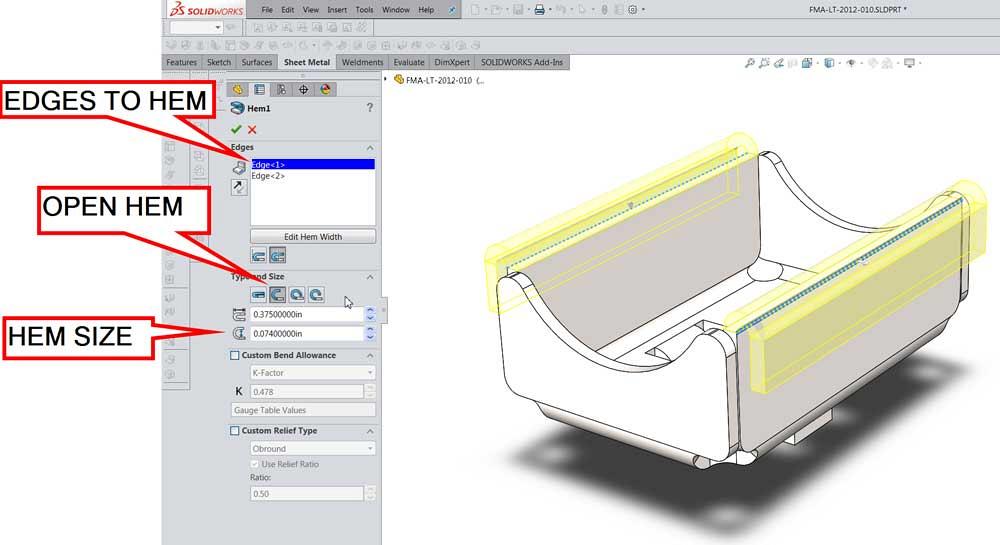Collapse the Edges section
Image resolution: width=1000 pixels, height=545 pixels.
click(x=369, y=147)
